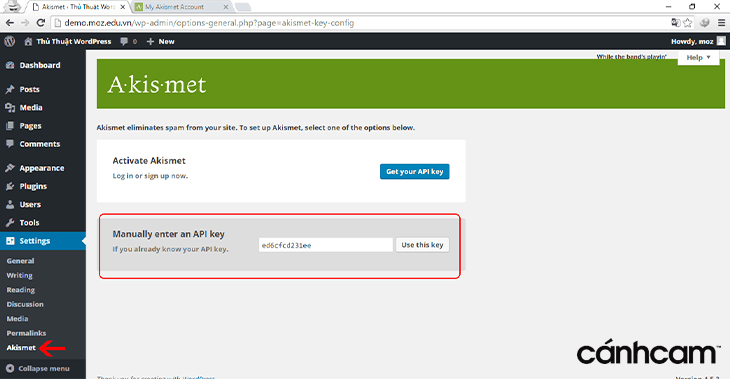Click the extension icon beside the star
This screenshot has height=379, width=730.
coord(704,23)
